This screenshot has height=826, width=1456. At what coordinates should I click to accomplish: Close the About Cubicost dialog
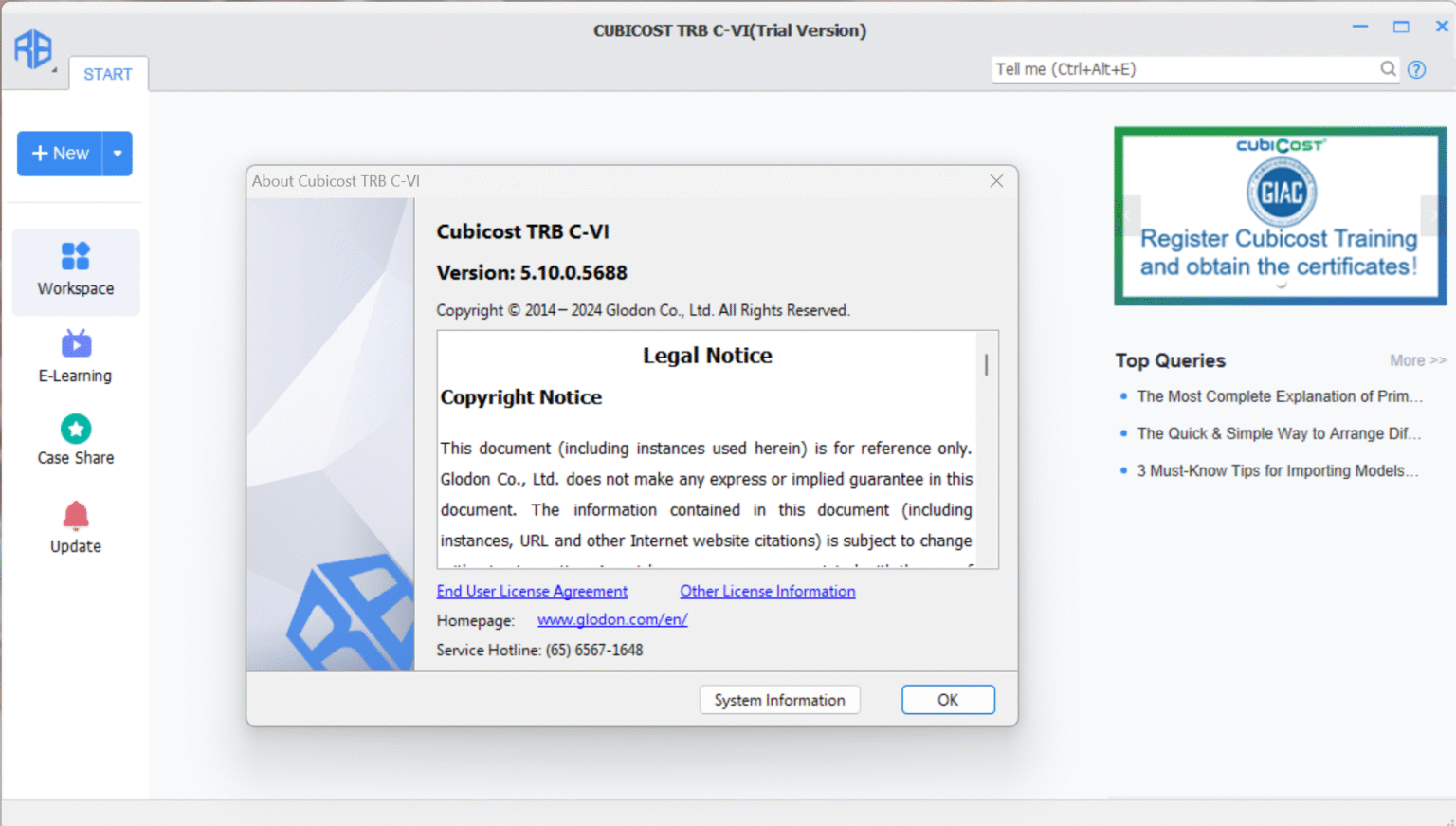point(996,181)
